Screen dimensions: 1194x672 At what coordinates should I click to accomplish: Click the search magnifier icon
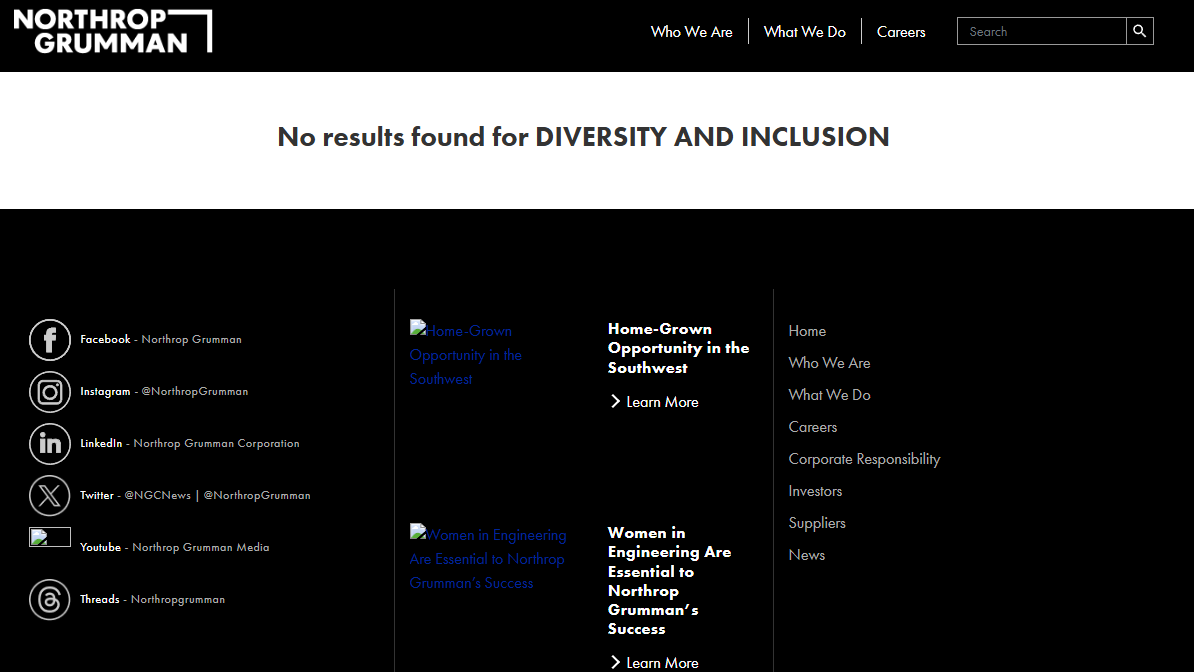(x=1139, y=31)
